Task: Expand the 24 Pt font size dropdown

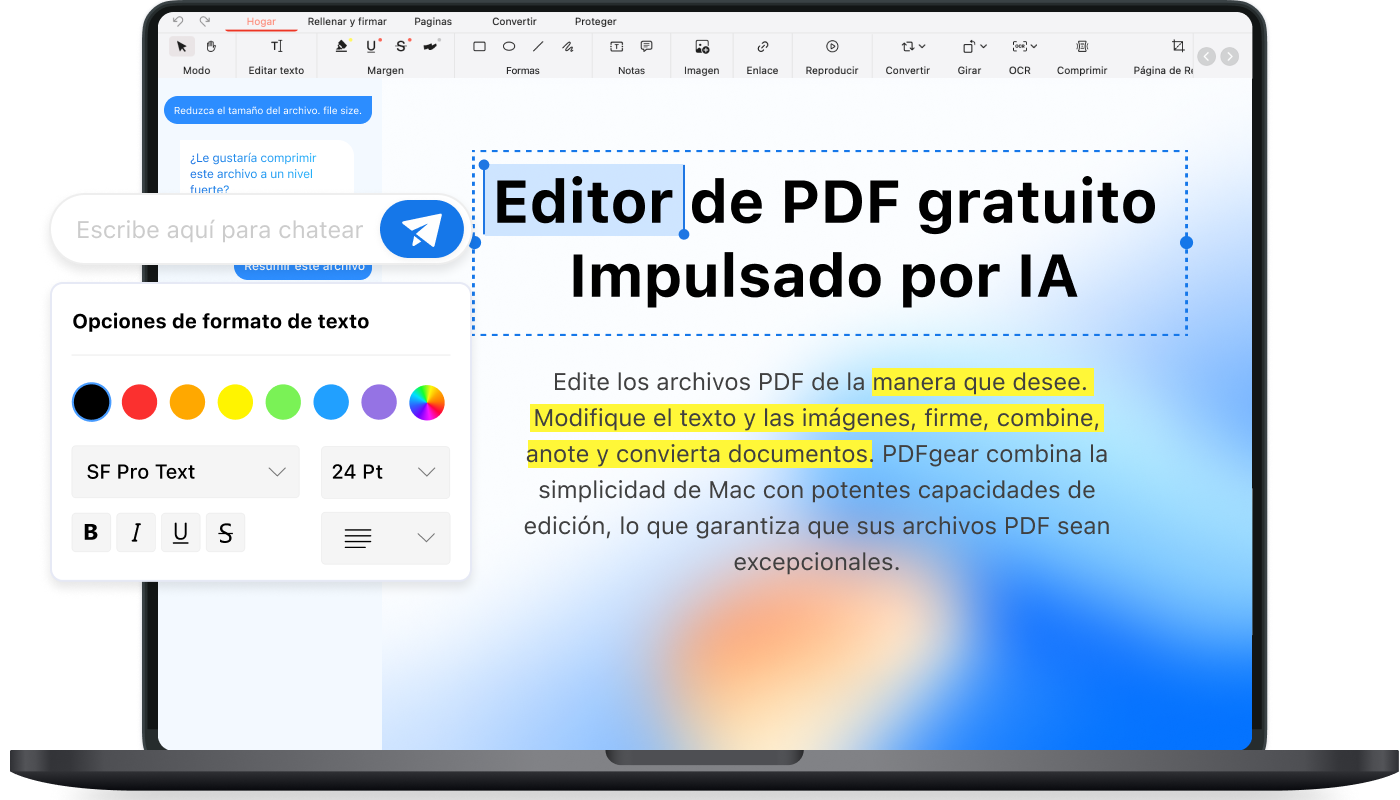Action: pos(385,471)
